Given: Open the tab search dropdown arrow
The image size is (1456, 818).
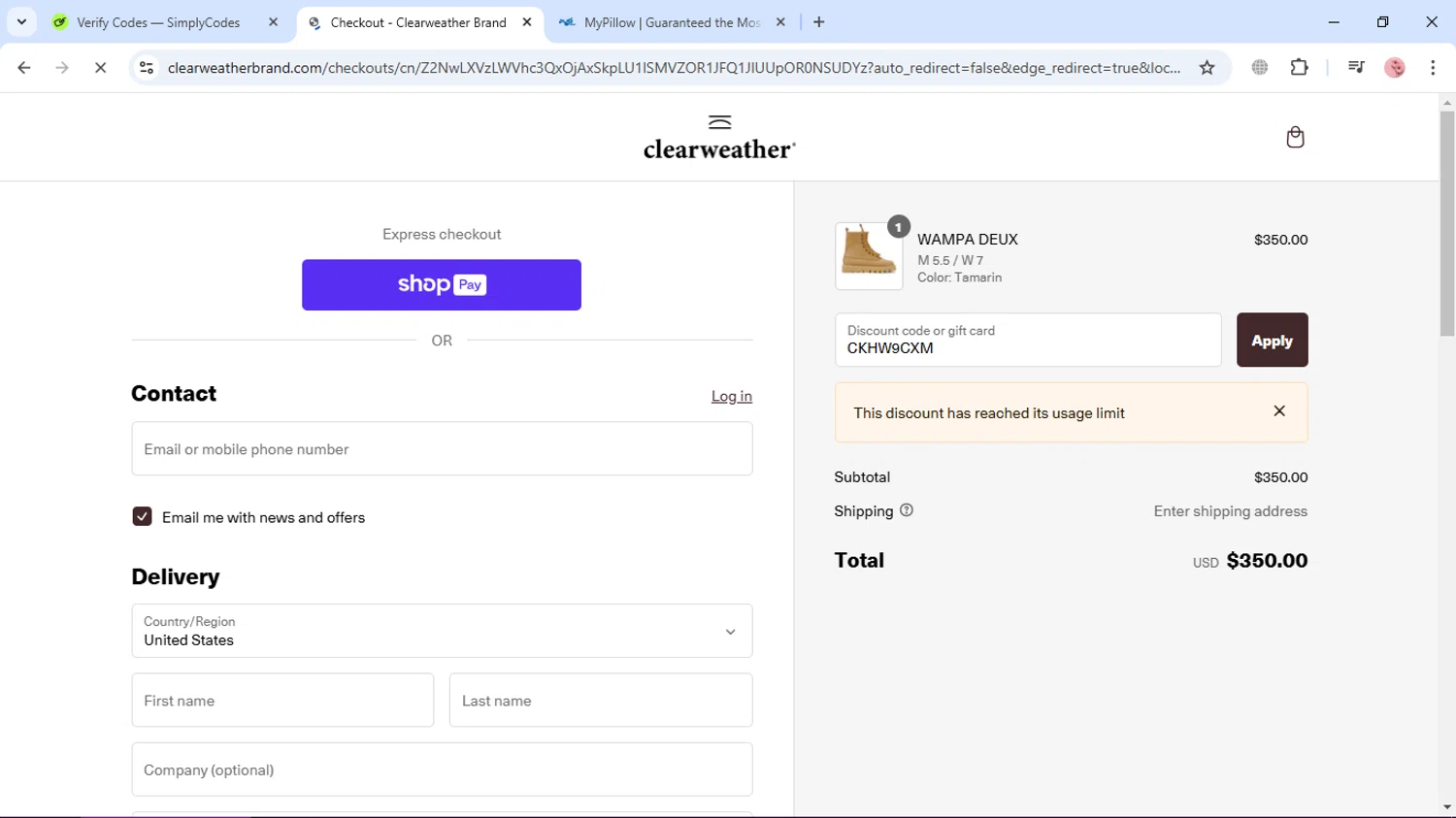Looking at the screenshot, I should point(21,21).
